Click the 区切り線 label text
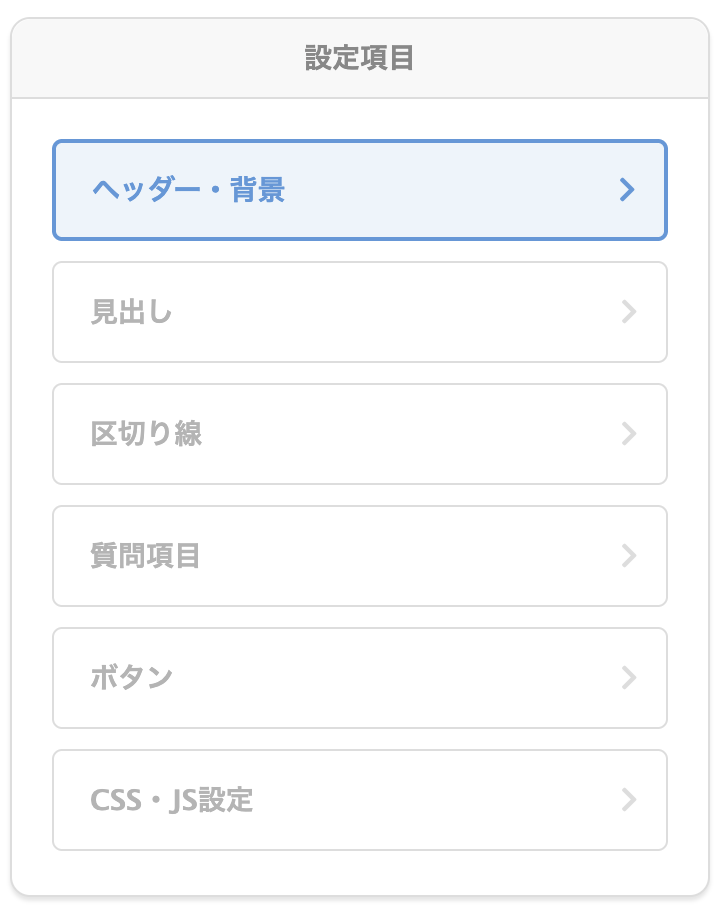Image resolution: width=724 pixels, height=910 pixels. tap(146, 434)
